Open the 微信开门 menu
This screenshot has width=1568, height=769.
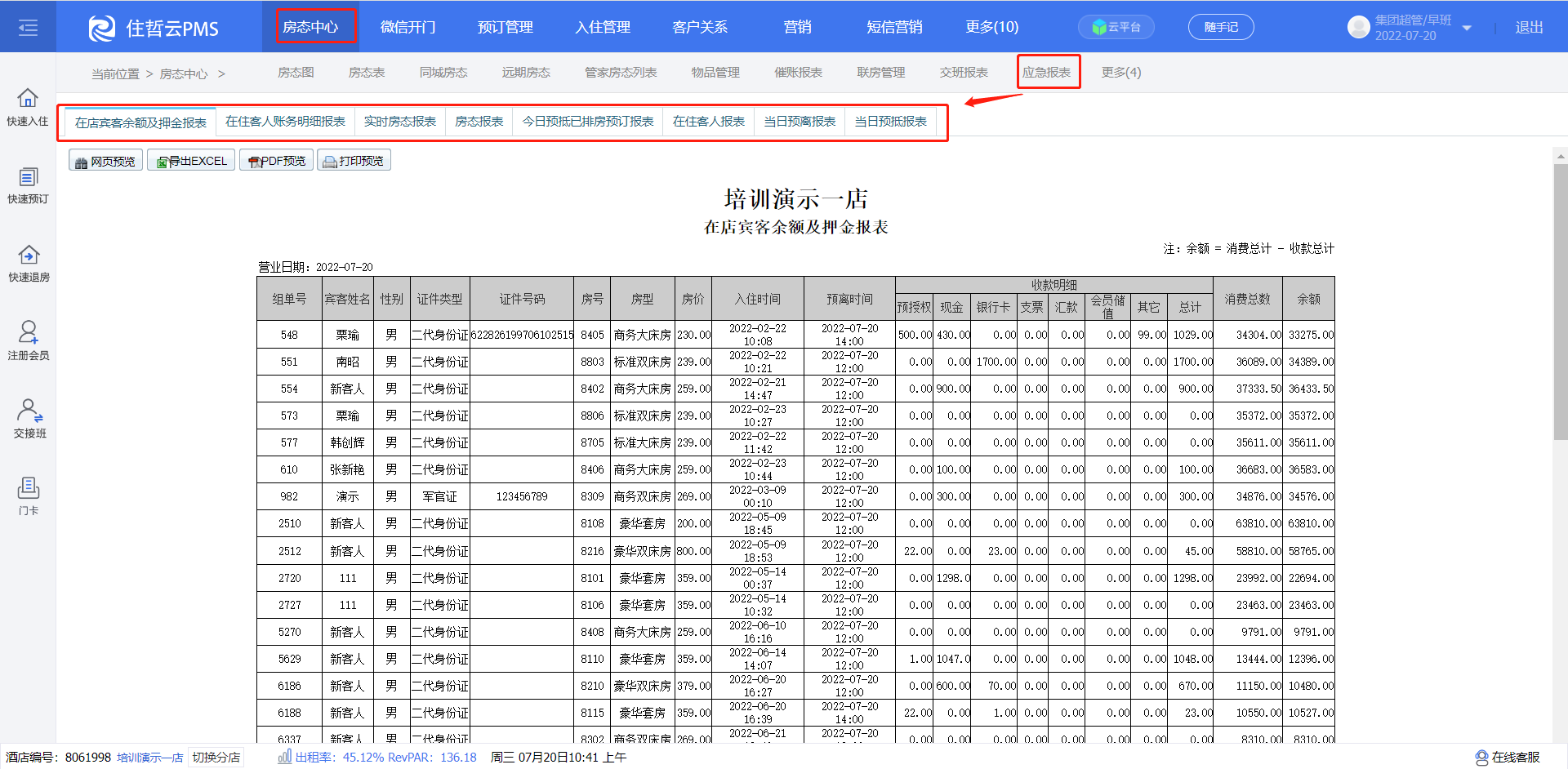(408, 27)
